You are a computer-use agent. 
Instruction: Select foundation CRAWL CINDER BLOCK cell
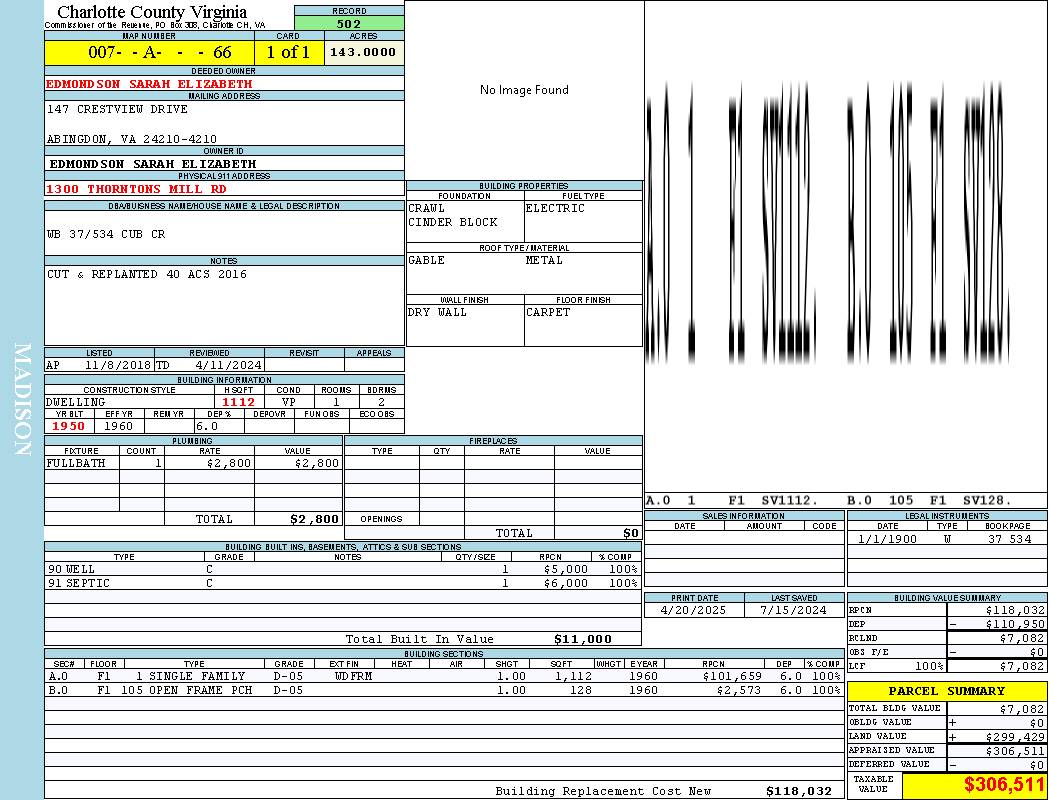[465, 221]
